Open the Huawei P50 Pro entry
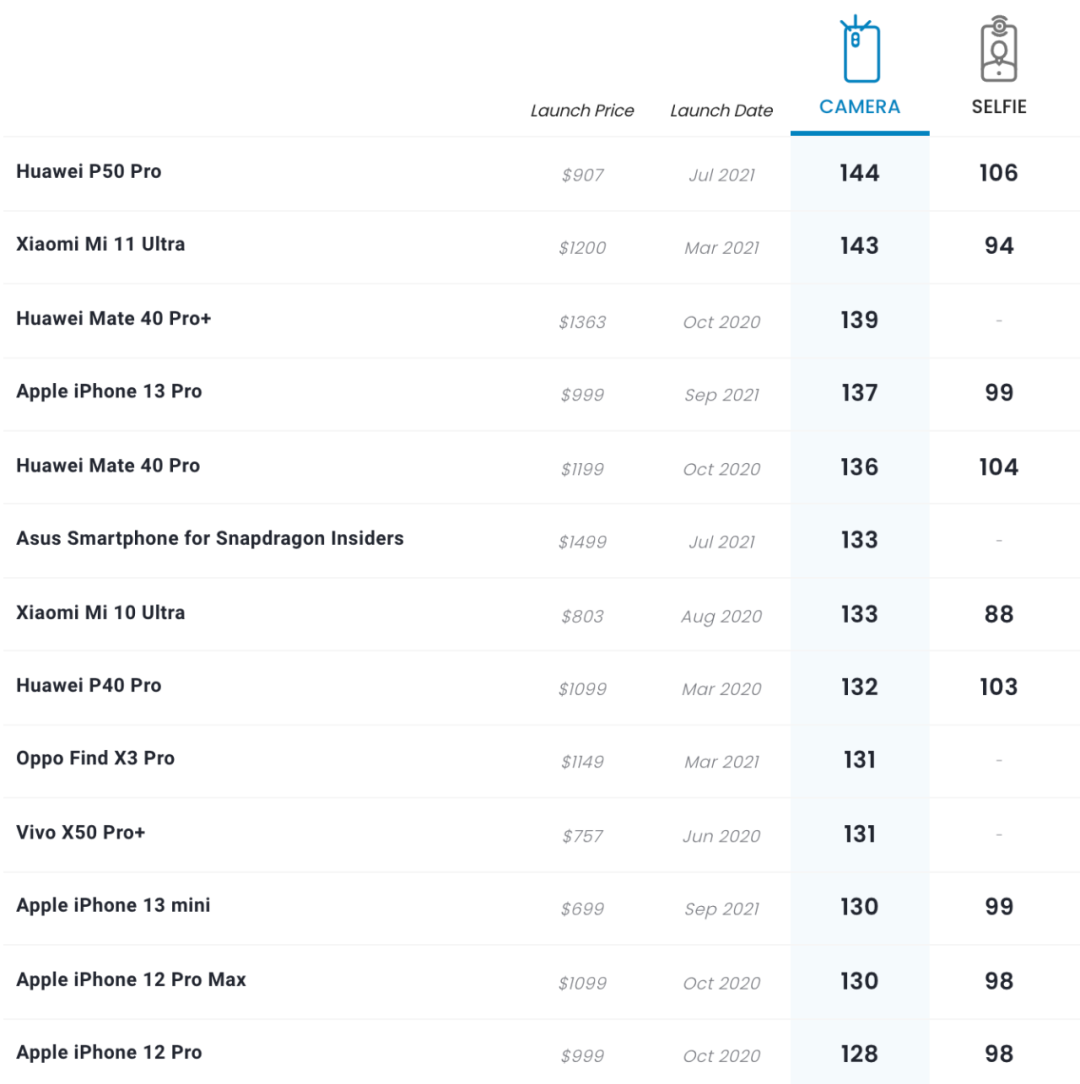This screenshot has width=1080, height=1084. [x=89, y=171]
